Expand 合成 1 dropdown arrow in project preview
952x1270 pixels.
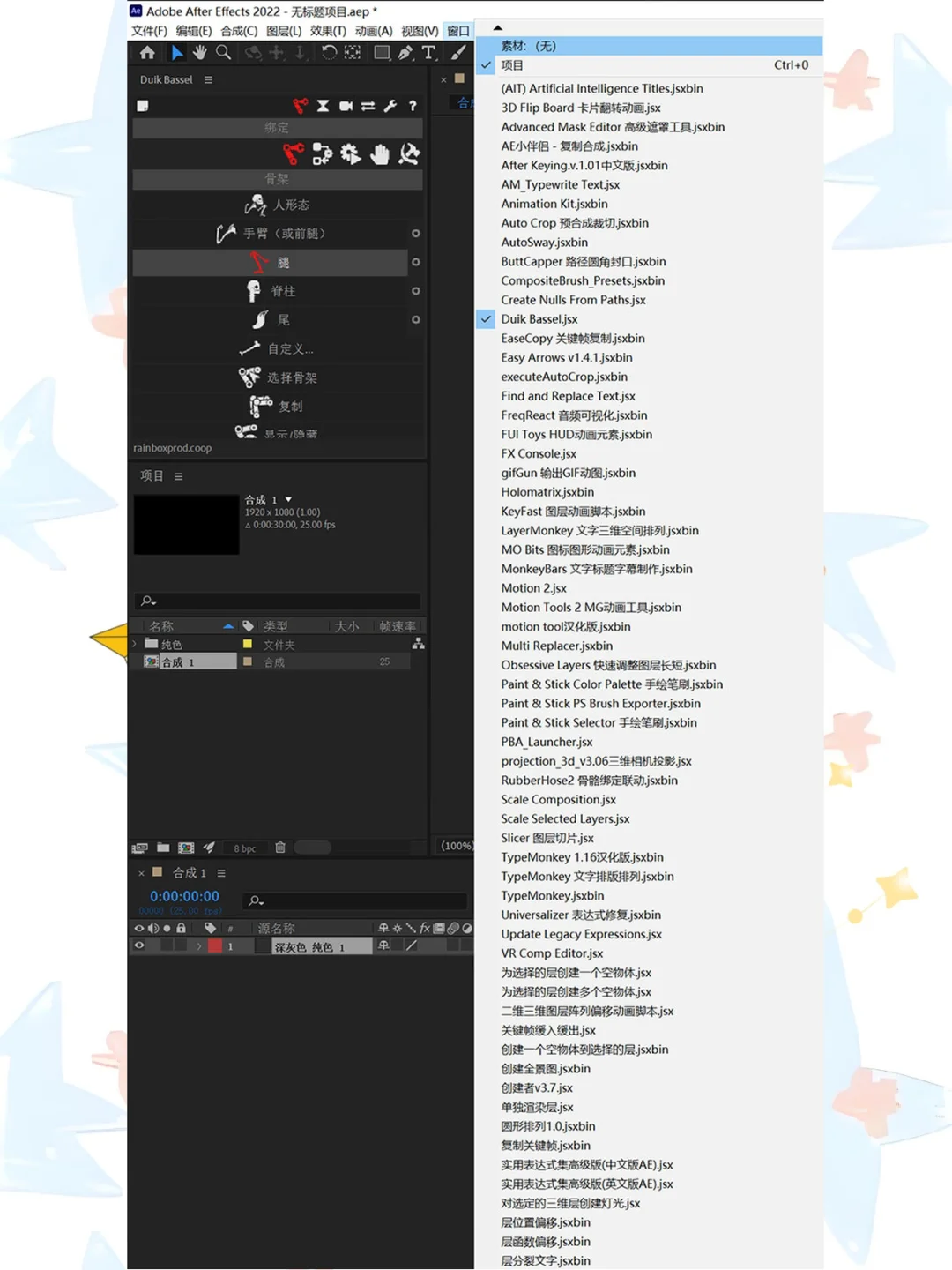[288, 499]
